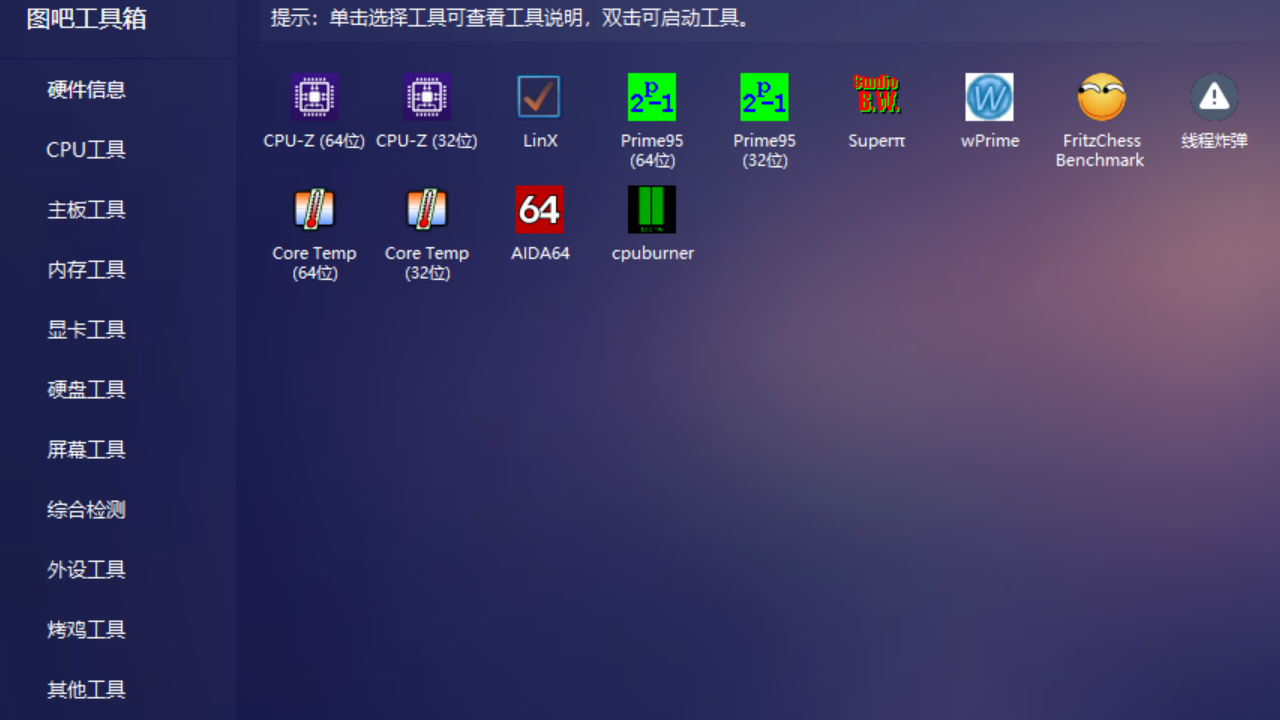This screenshot has height=720, width=1280.
Task: Click the 图吧工具箱 title text
Action: (x=86, y=19)
